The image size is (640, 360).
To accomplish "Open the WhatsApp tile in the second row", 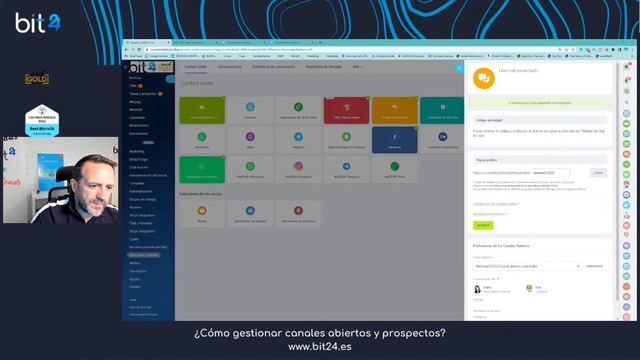I will pos(202,140).
